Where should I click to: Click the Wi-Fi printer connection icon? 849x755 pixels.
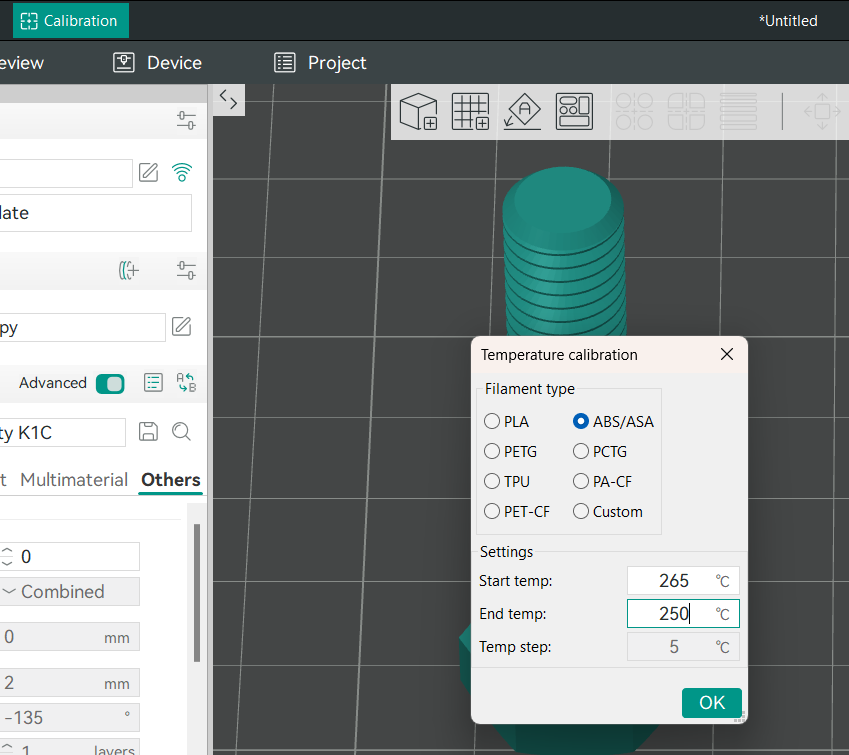(x=181, y=173)
